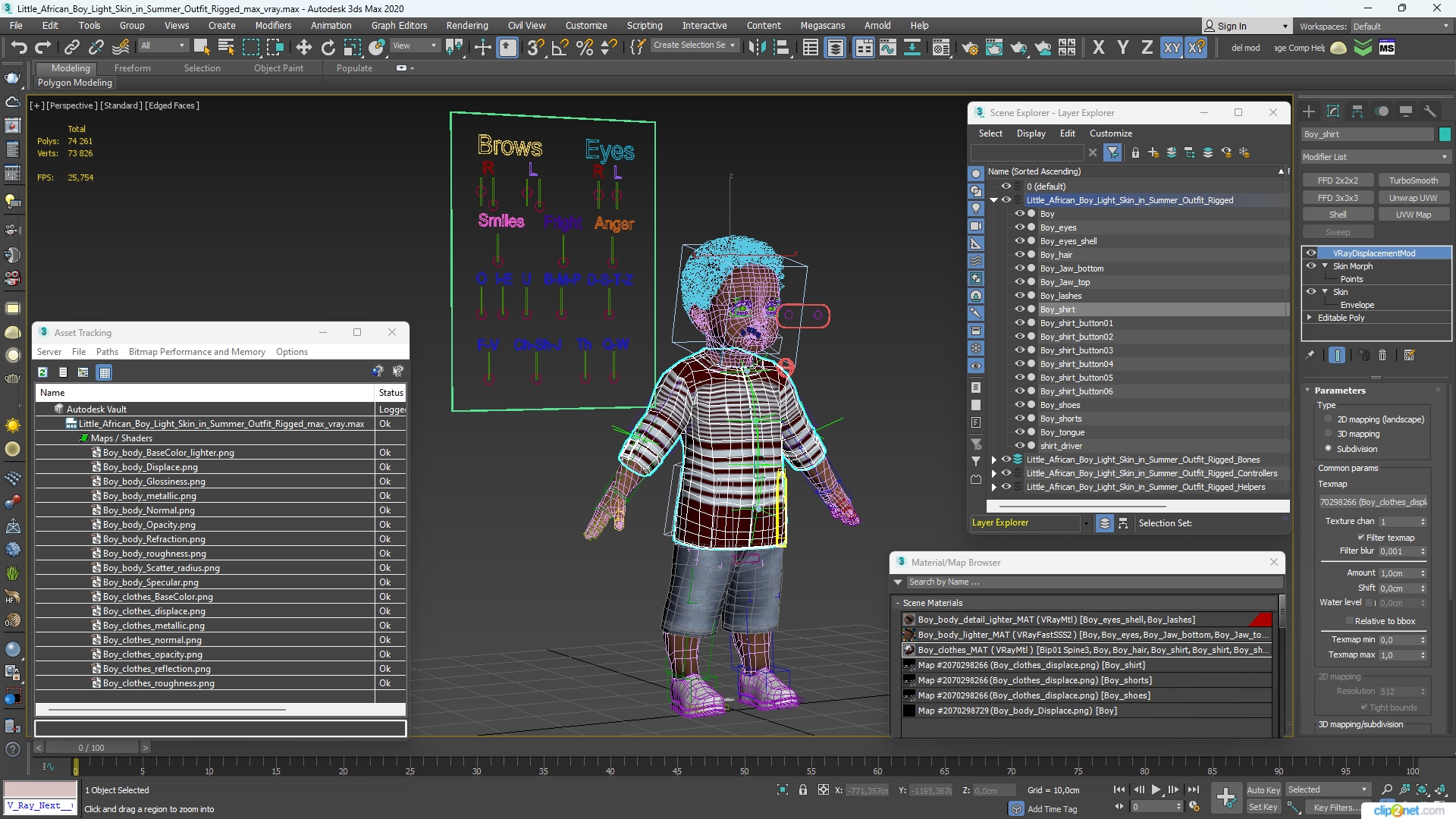Choose the Select Object tool
This screenshot has width=1456, height=819.
[202, 47]
